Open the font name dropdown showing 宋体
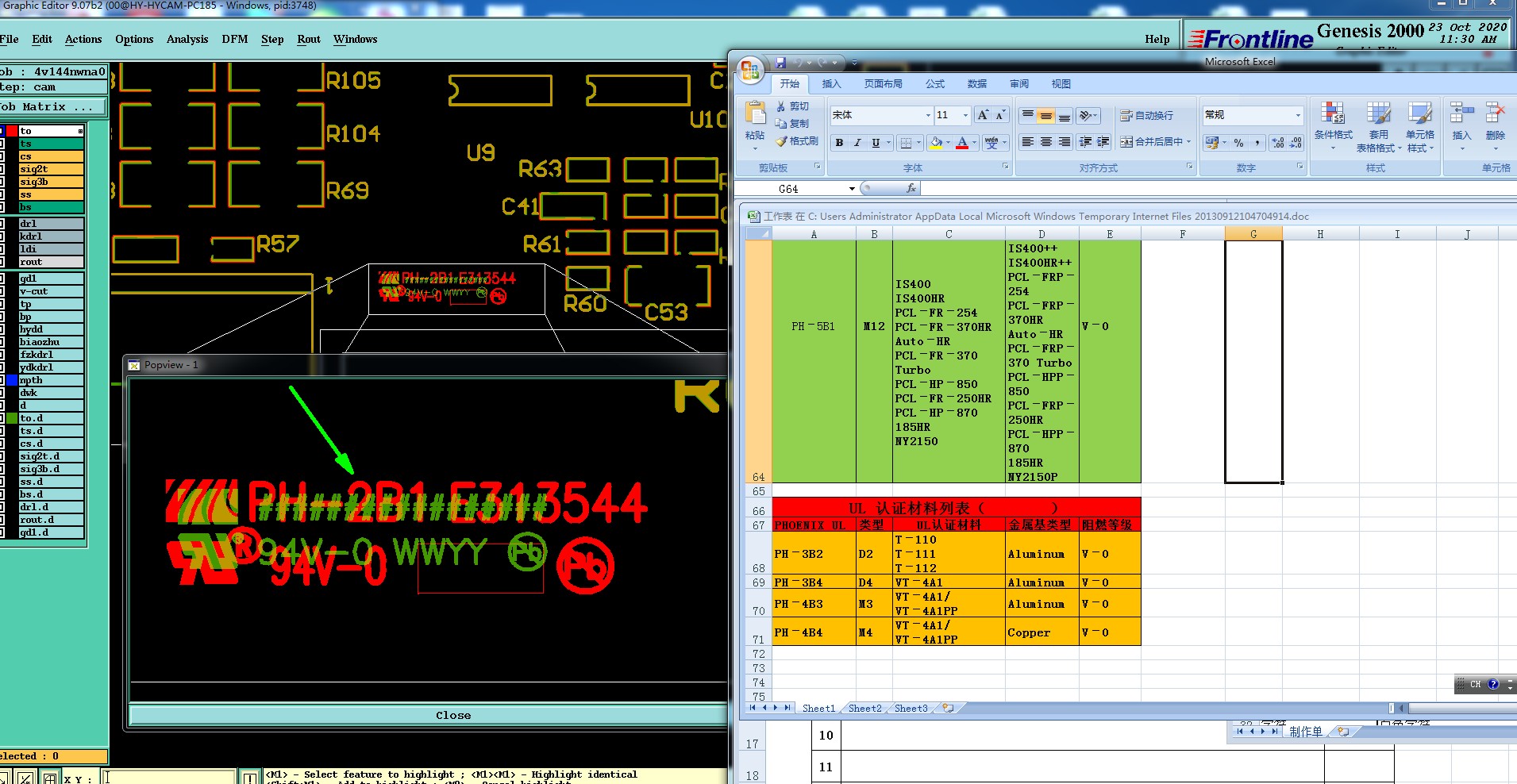This screenshot has height=784, width=1517. [x=928, y=115]
